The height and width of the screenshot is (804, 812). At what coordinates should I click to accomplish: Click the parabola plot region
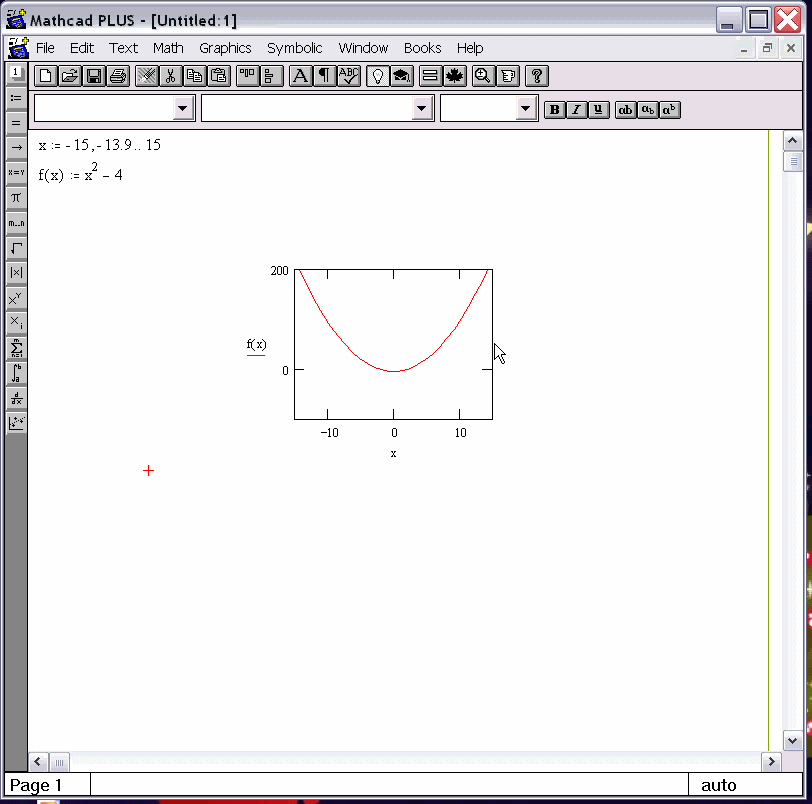(393, 343)
